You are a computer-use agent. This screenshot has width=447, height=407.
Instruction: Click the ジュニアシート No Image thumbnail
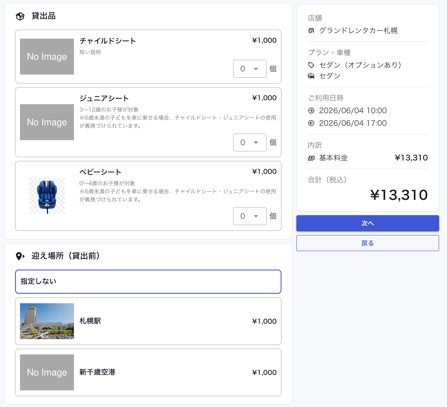coord(47,122)
